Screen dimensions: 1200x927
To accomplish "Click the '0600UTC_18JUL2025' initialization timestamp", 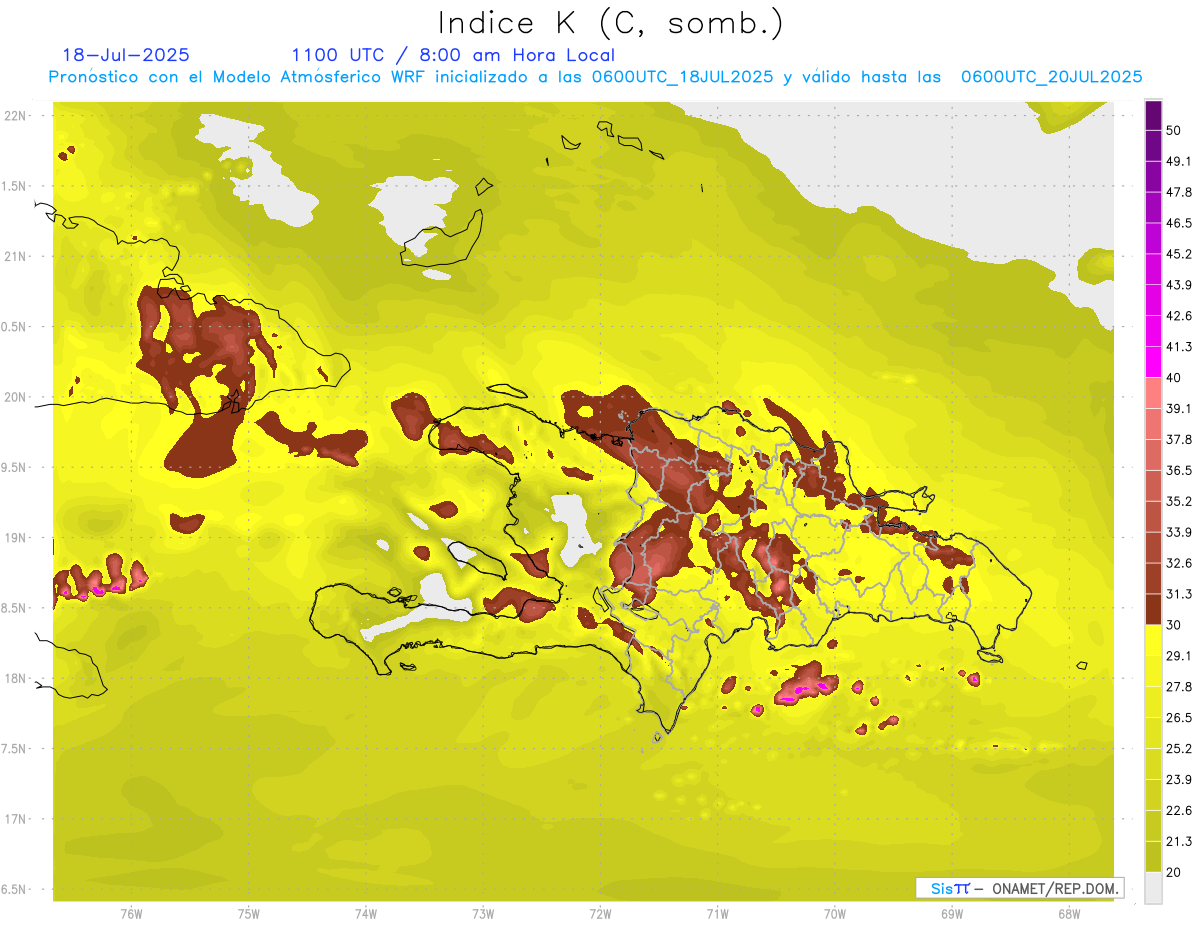I will pos(682,77).
